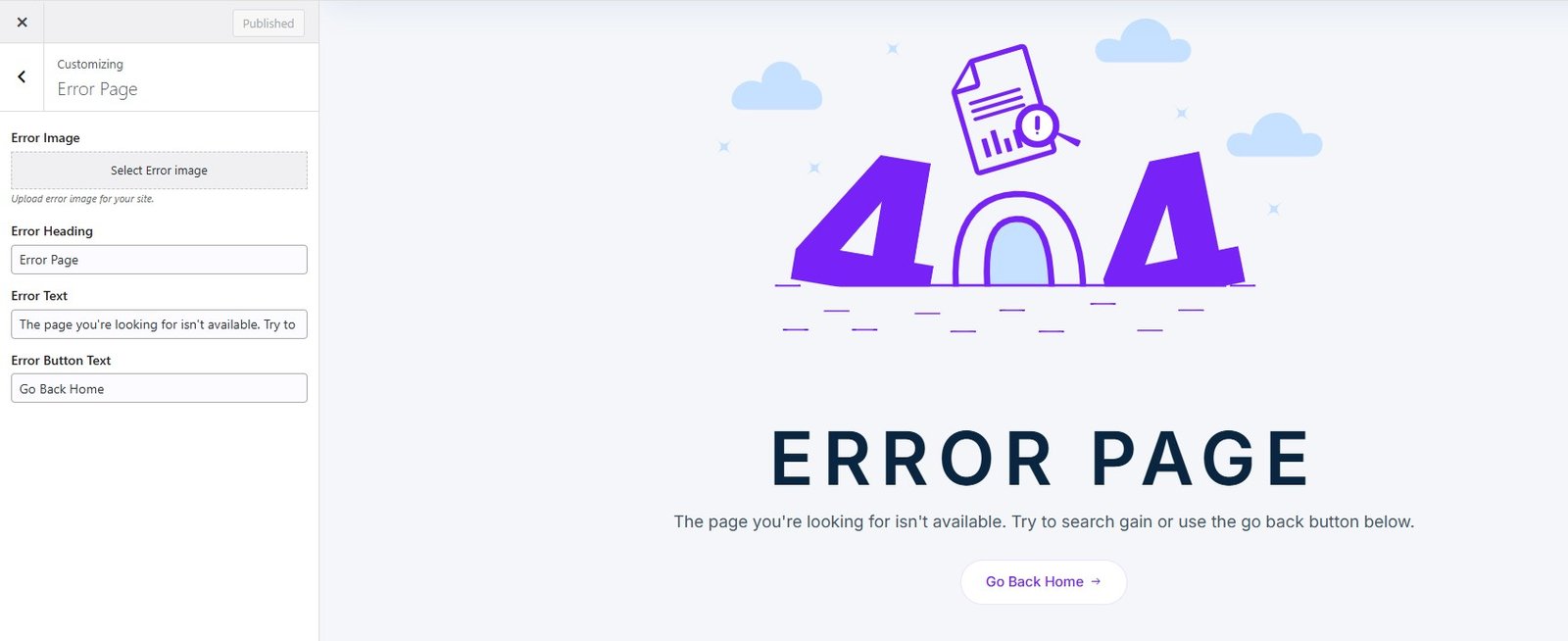Click the Select Error image upload button
This screenshot has height=641, width=1568.
(x=159, y=171)
